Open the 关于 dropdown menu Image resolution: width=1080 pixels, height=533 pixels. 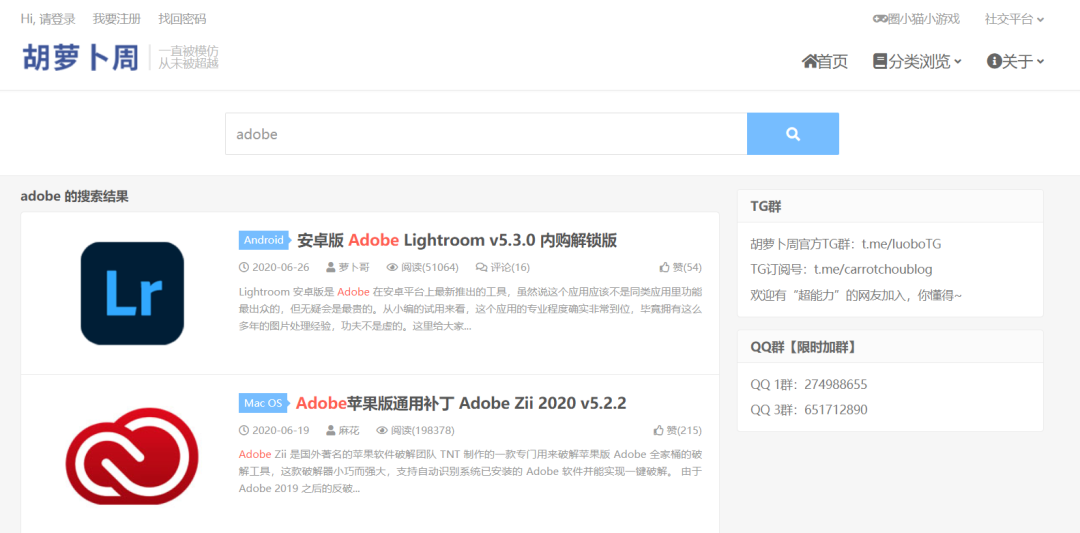pos(1015,62)
